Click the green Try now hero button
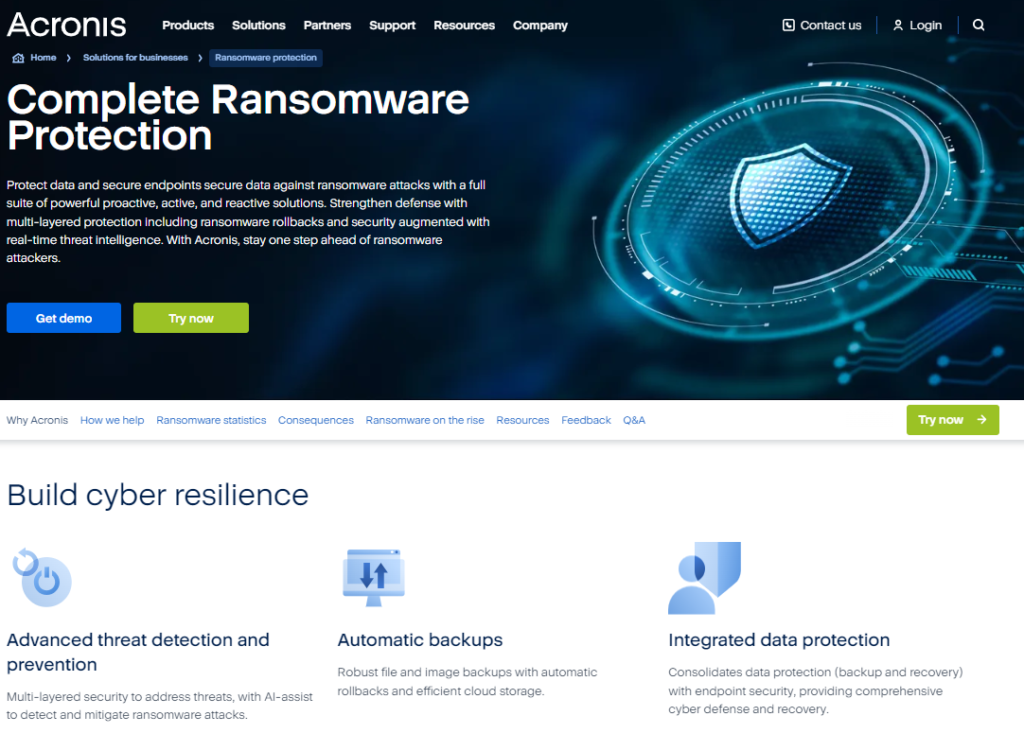 click(191, 318)
